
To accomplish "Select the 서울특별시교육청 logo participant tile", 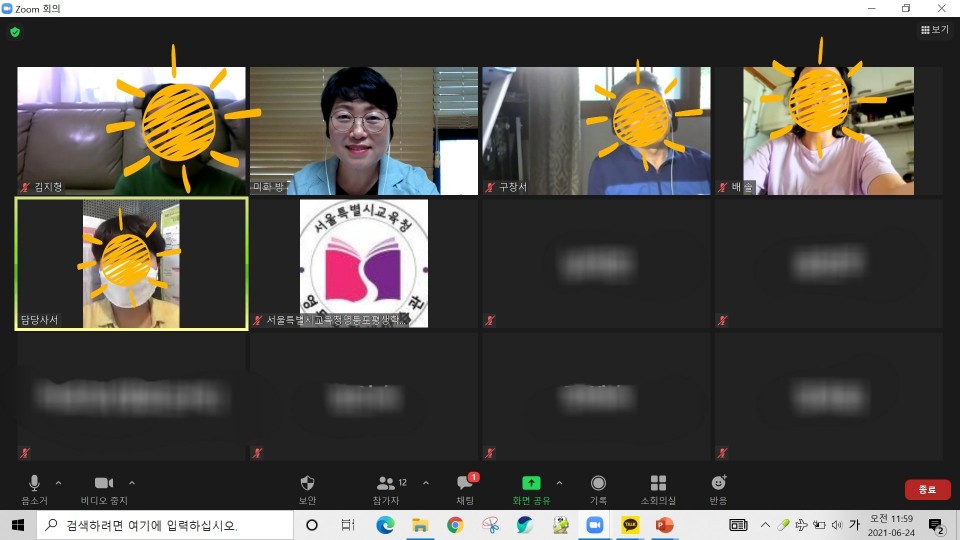I will [x=364, y=264].
